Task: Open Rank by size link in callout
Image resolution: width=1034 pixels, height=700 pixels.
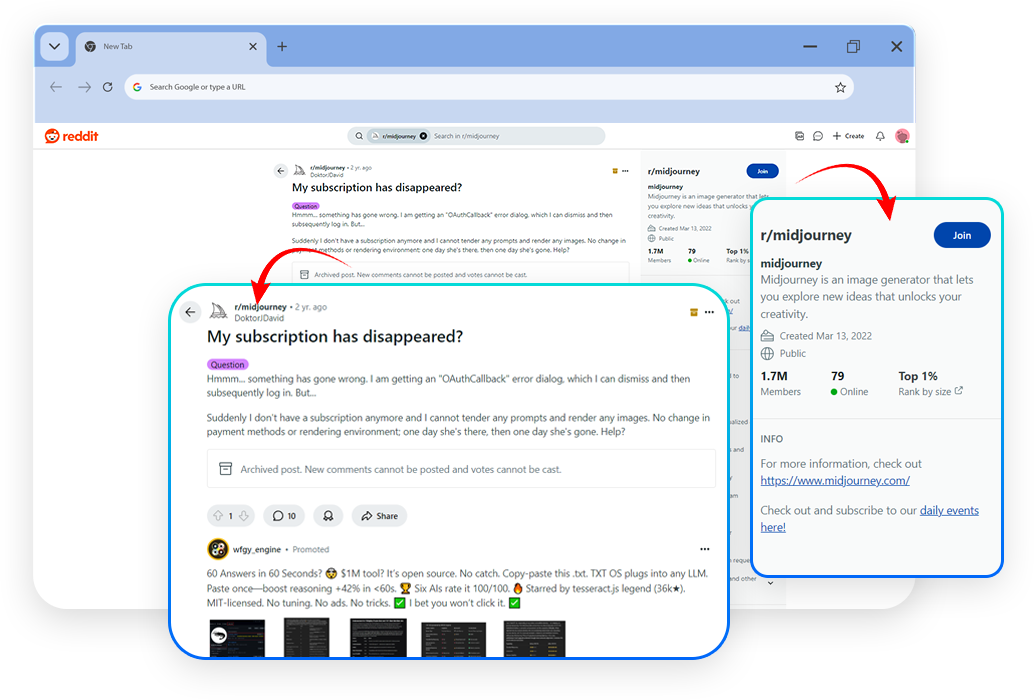Action: 930,392
